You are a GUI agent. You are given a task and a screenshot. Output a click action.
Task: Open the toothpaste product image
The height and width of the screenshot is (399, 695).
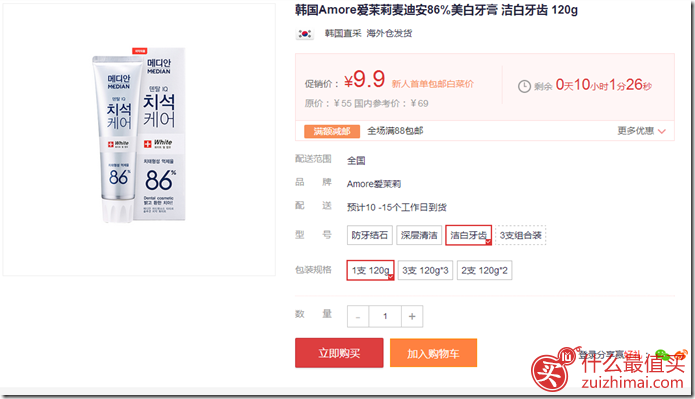[x=139, y=135]
